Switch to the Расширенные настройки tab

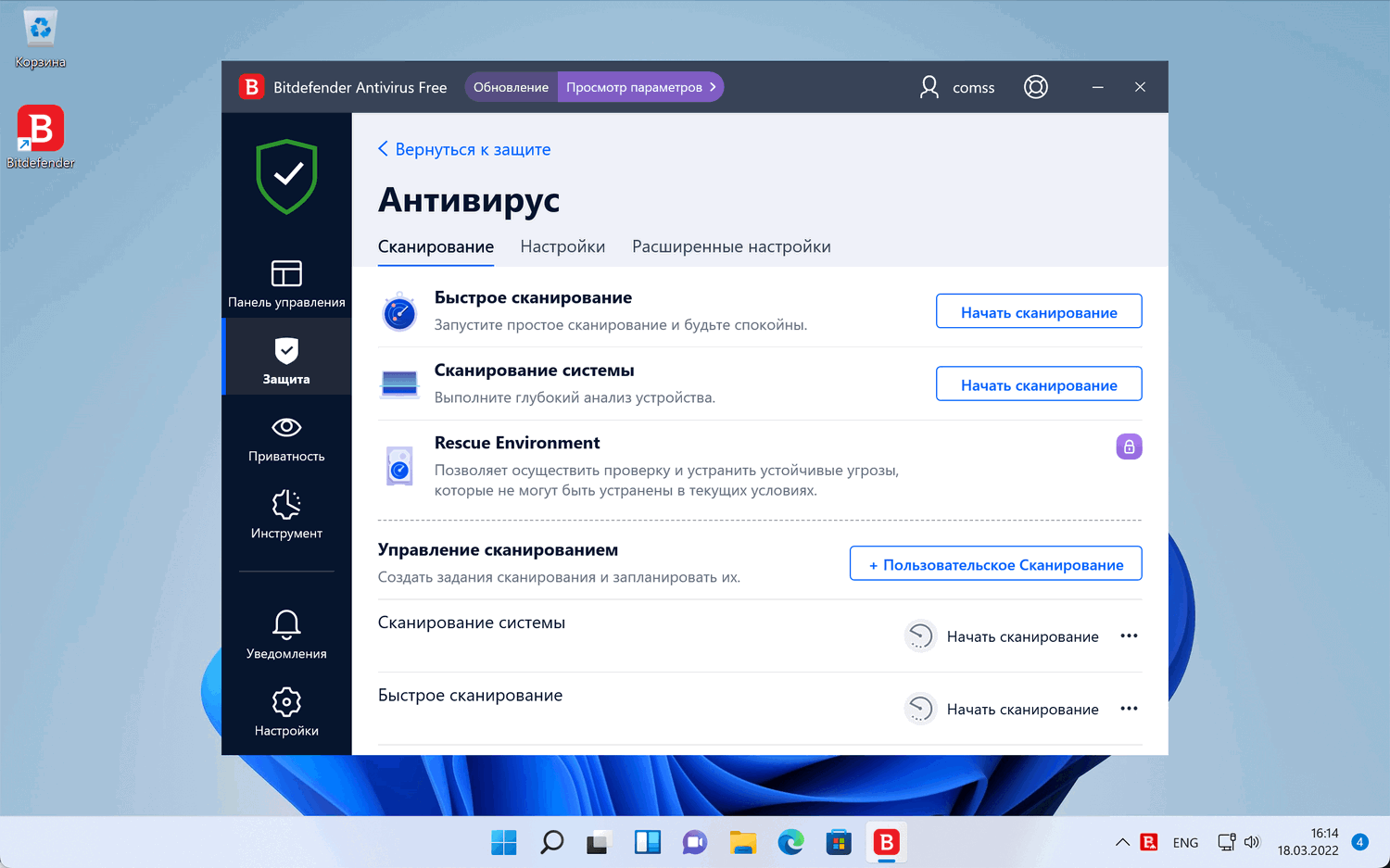pos(731,246)
